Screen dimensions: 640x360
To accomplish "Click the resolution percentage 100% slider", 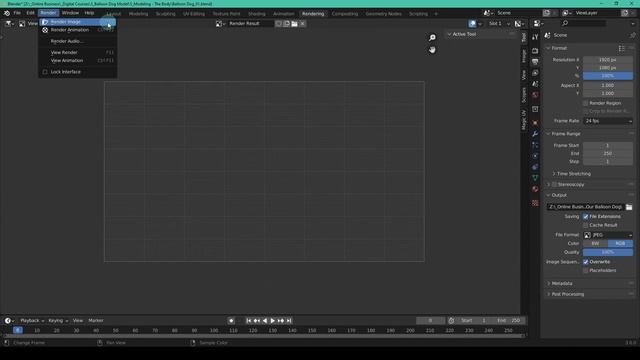I will coord(608,76).
